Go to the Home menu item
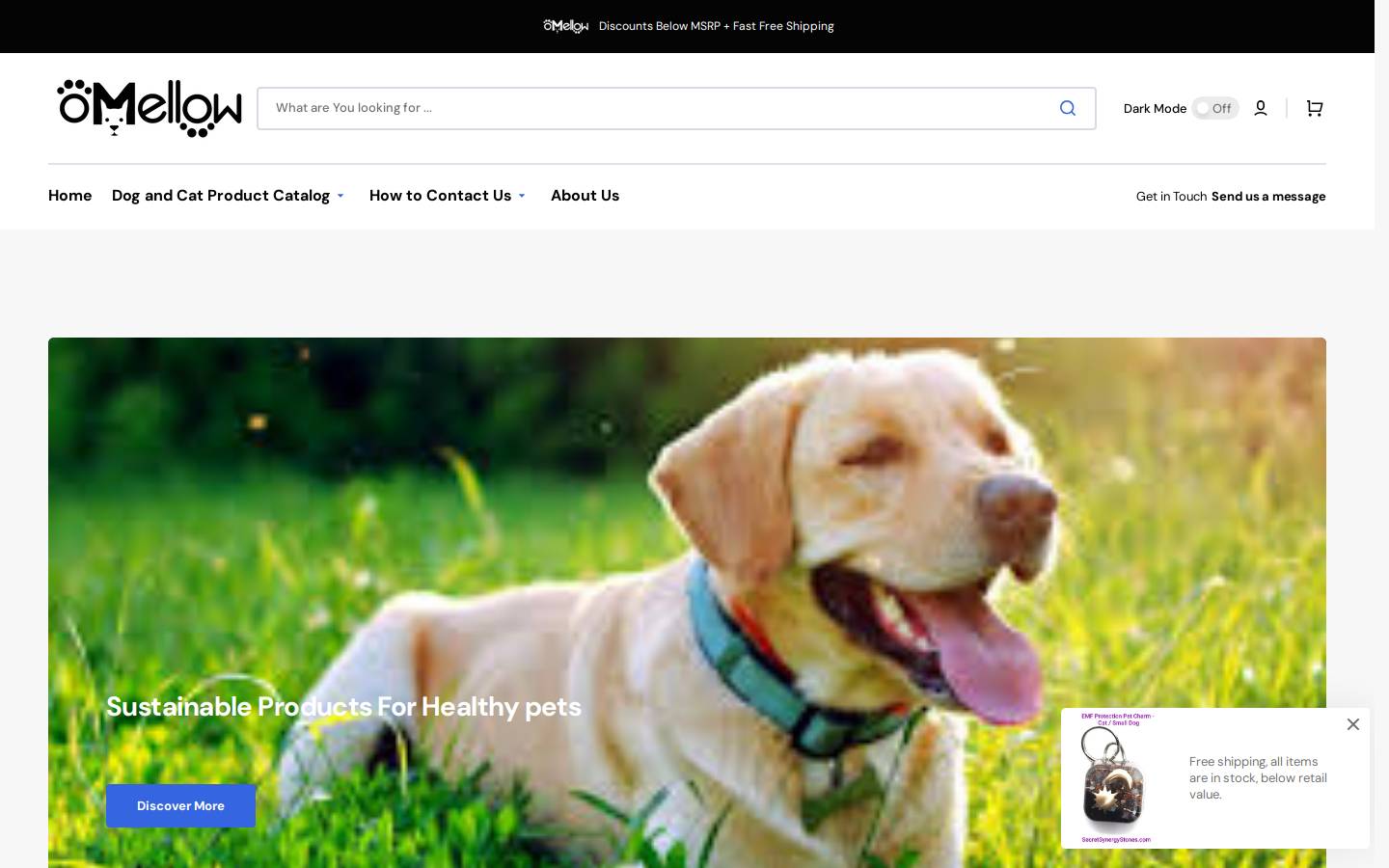This screenshot has width=1389, height=868. click(x=69, y=196)
